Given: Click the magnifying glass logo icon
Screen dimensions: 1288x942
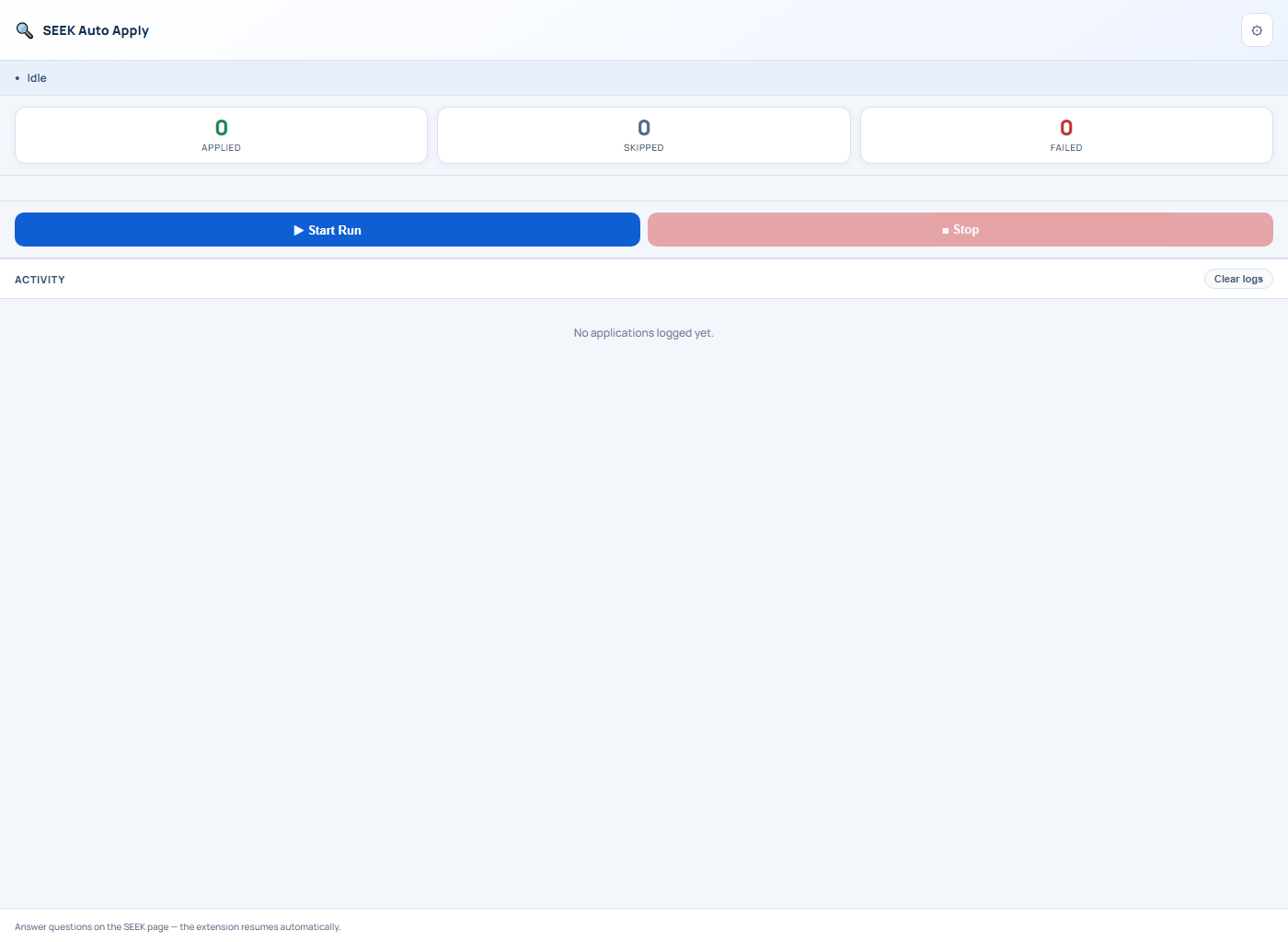Looking at the screenshot, I should pos(25,30).
